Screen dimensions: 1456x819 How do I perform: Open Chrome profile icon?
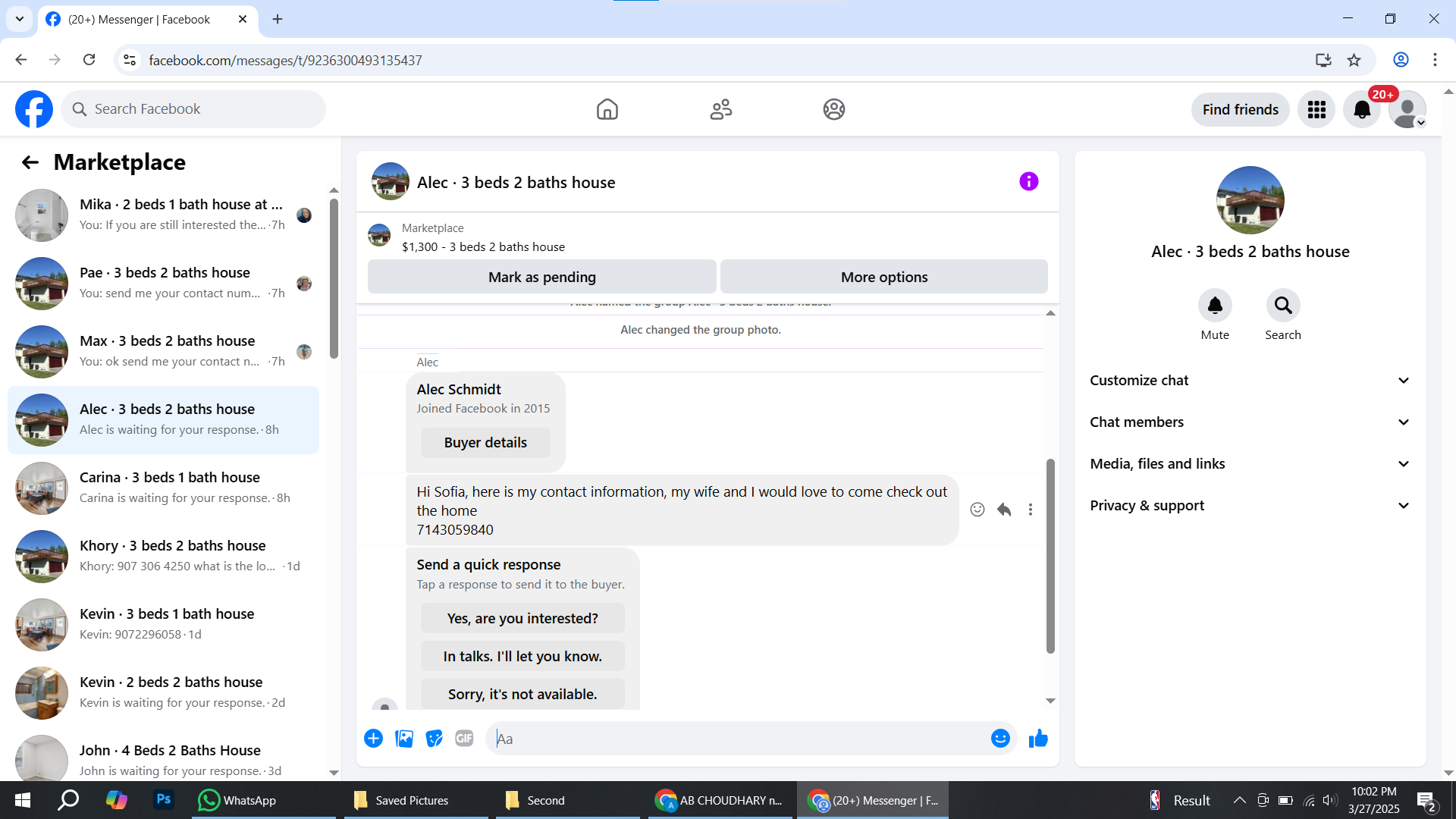click(x=1401, y=60)
